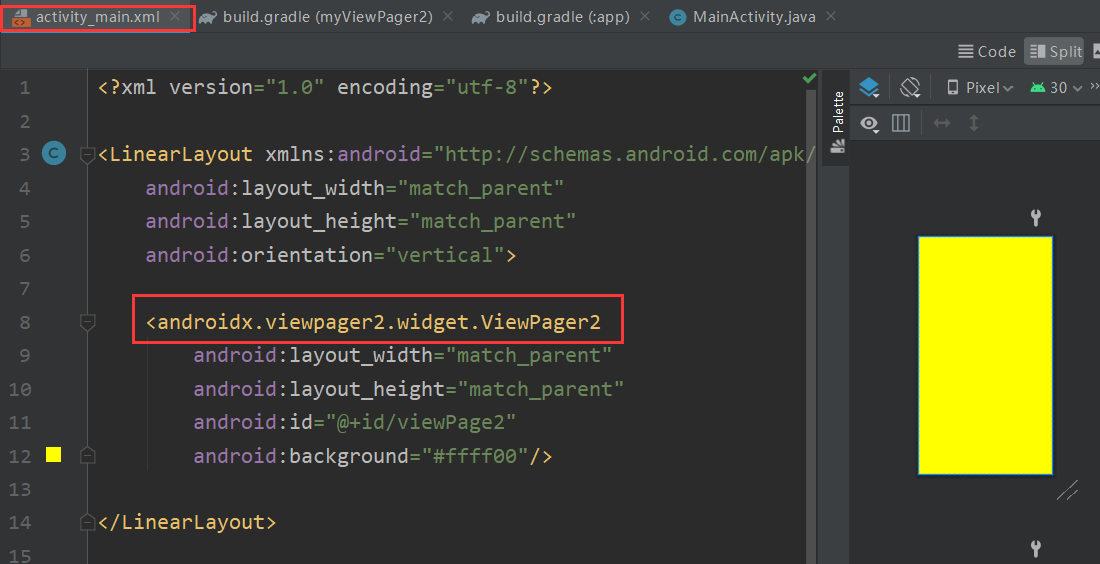Open the Palette side panel

click(x=838, y=121)
